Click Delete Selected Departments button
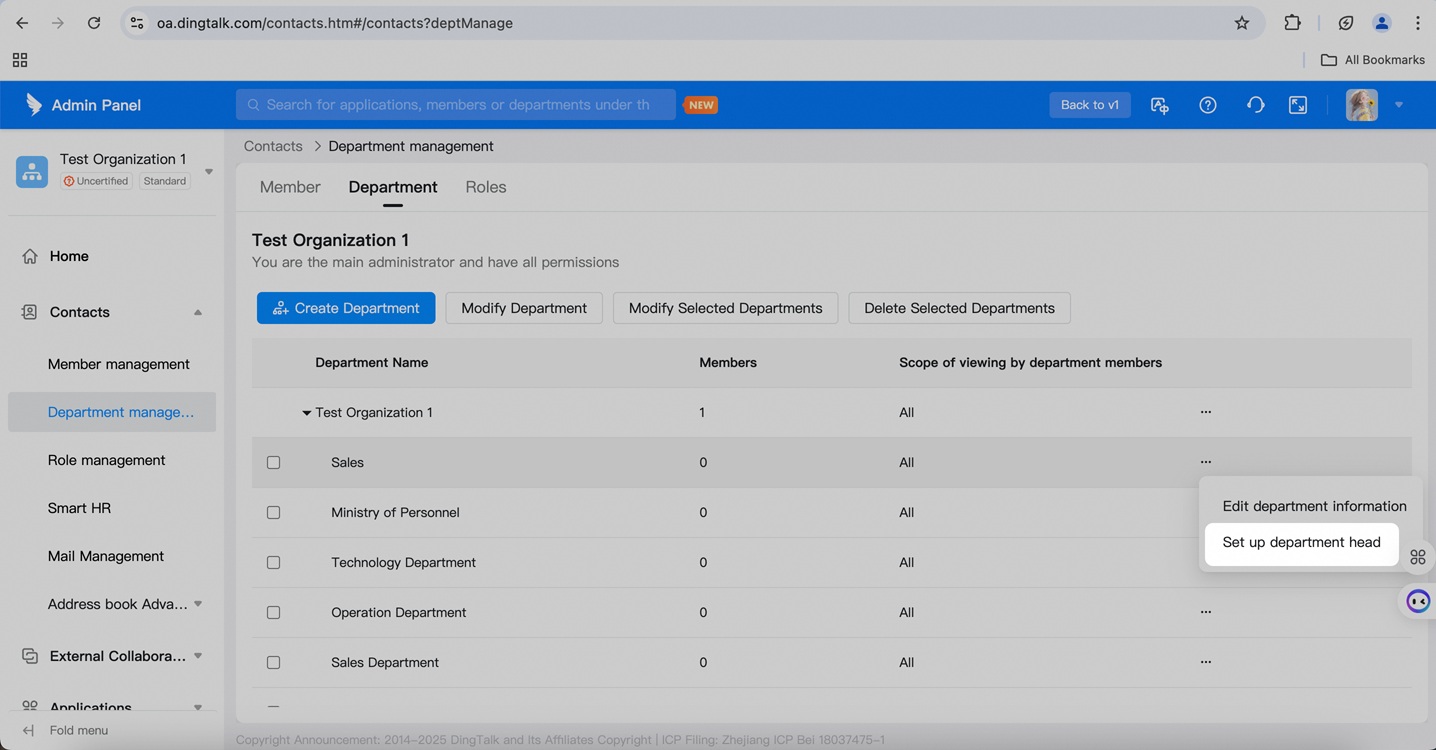Screen dimensions: 1436x750 [x=960, y=308]
